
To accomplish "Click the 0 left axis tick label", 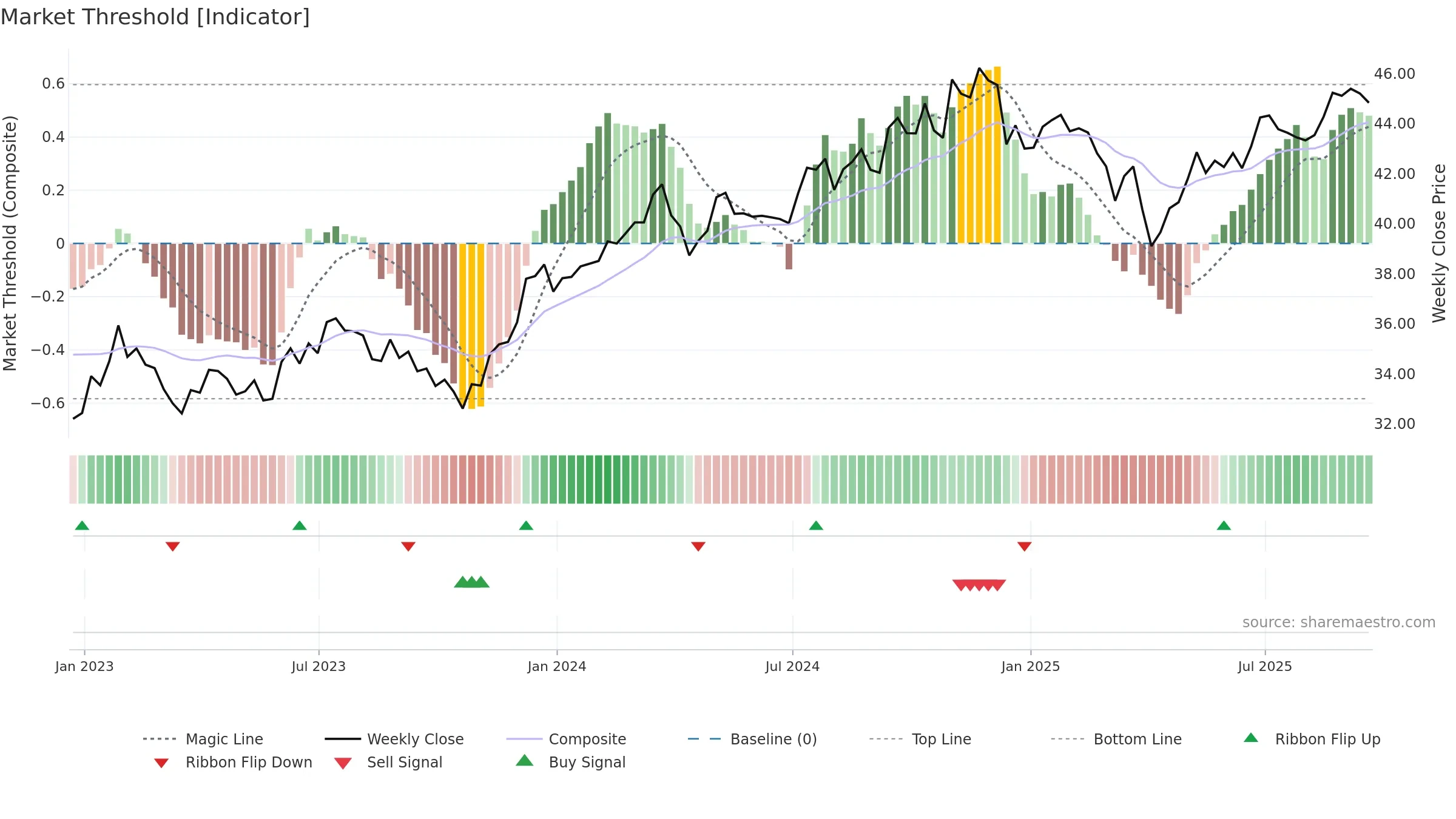I will click(x=60, y=244).
